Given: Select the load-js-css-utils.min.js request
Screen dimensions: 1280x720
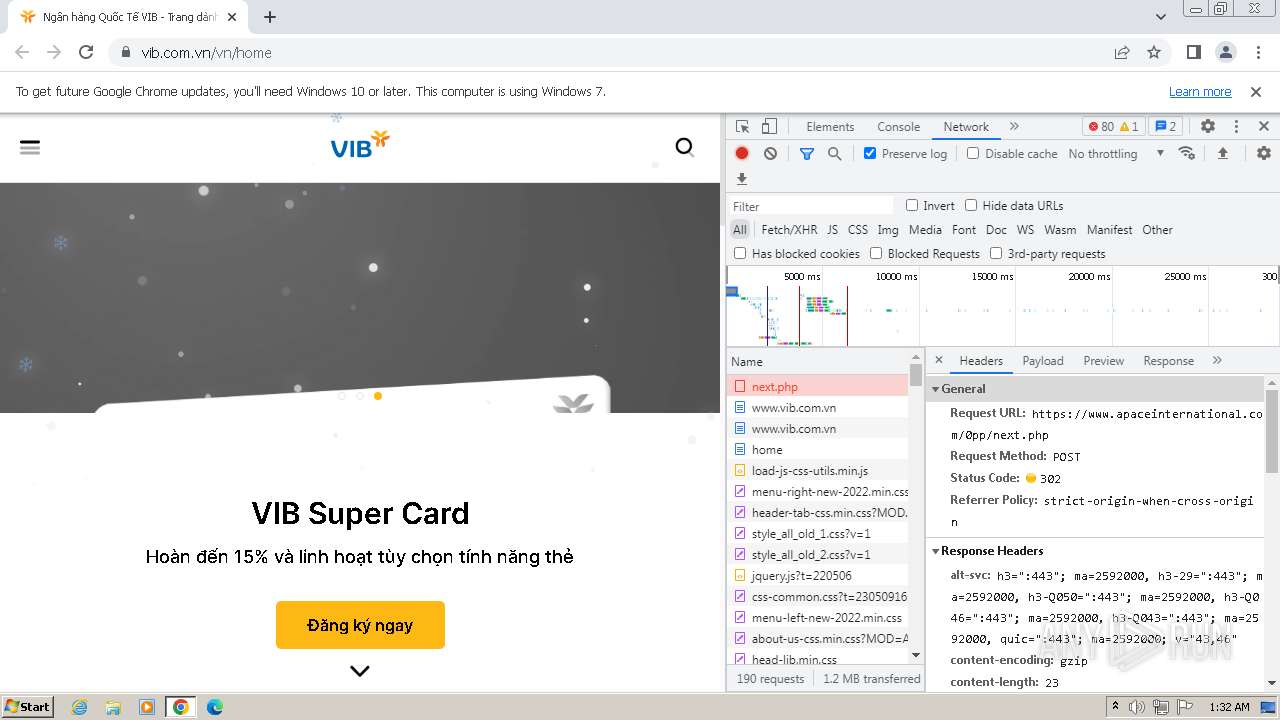Looking at the screenshot, I should pos(817,471).
